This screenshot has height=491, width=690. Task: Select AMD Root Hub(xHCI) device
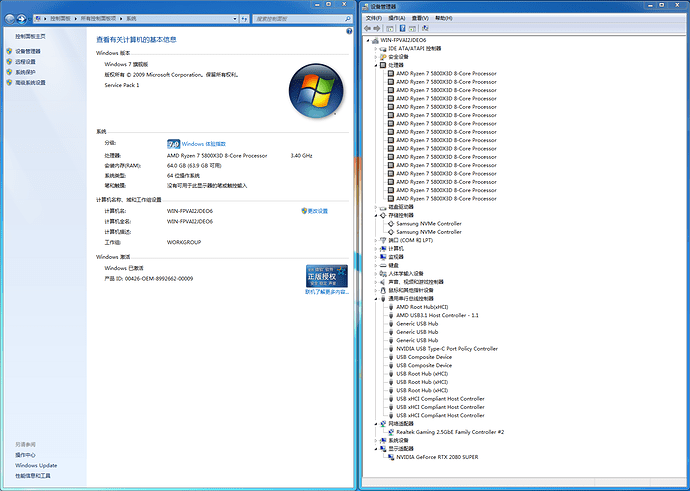pos(422,307)
